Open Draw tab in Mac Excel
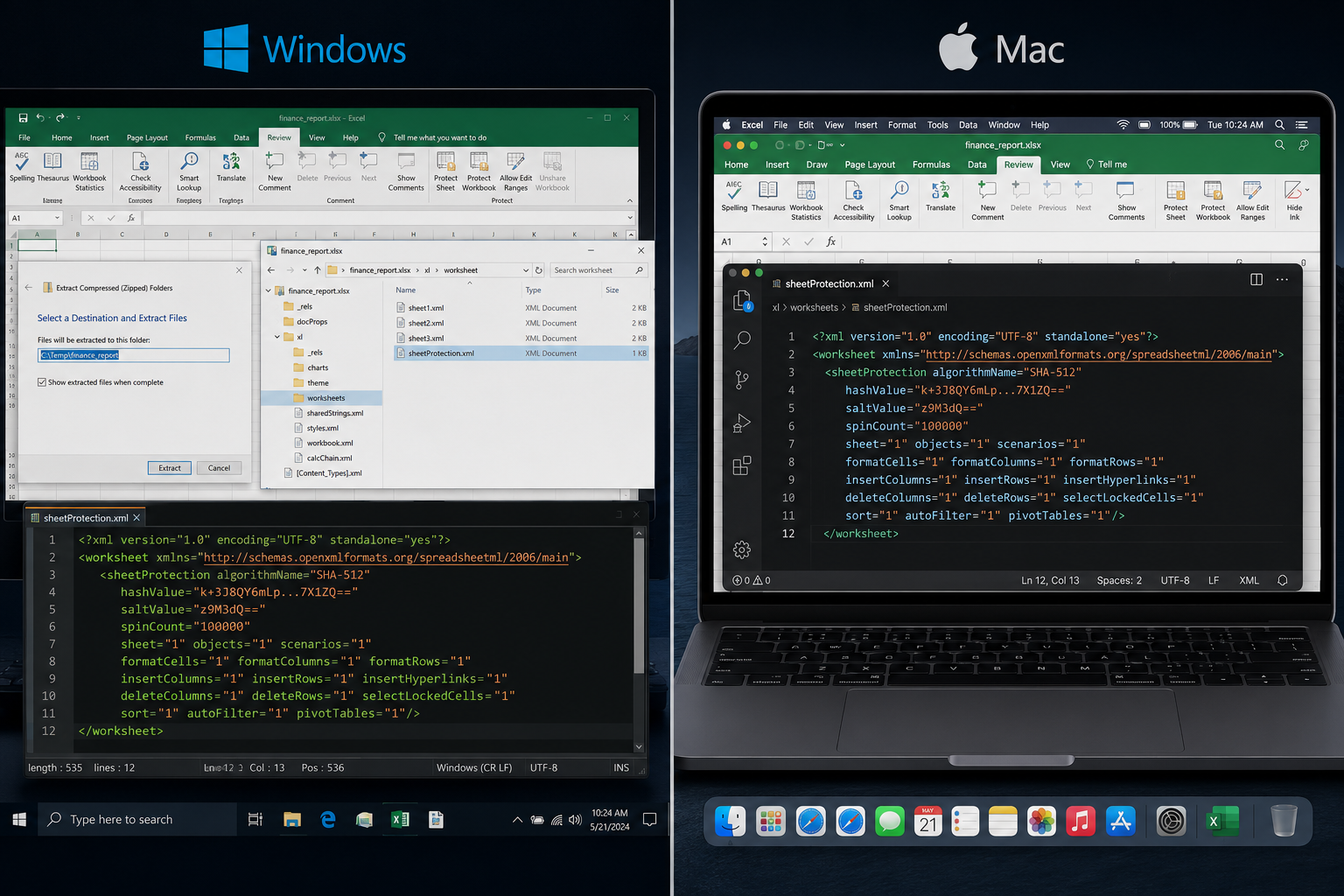Screen dimensions: 1344x896 tap(816, 164)
